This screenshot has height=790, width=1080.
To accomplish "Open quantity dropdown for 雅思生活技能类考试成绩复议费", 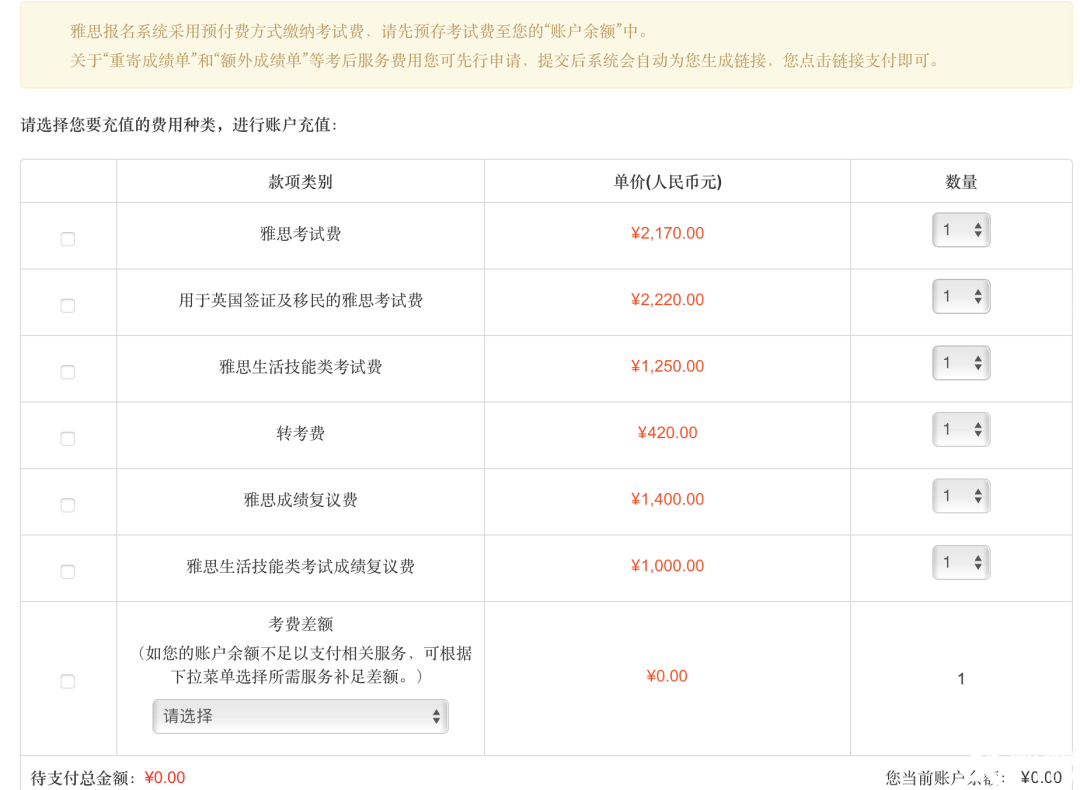I will tap(961, 562).
